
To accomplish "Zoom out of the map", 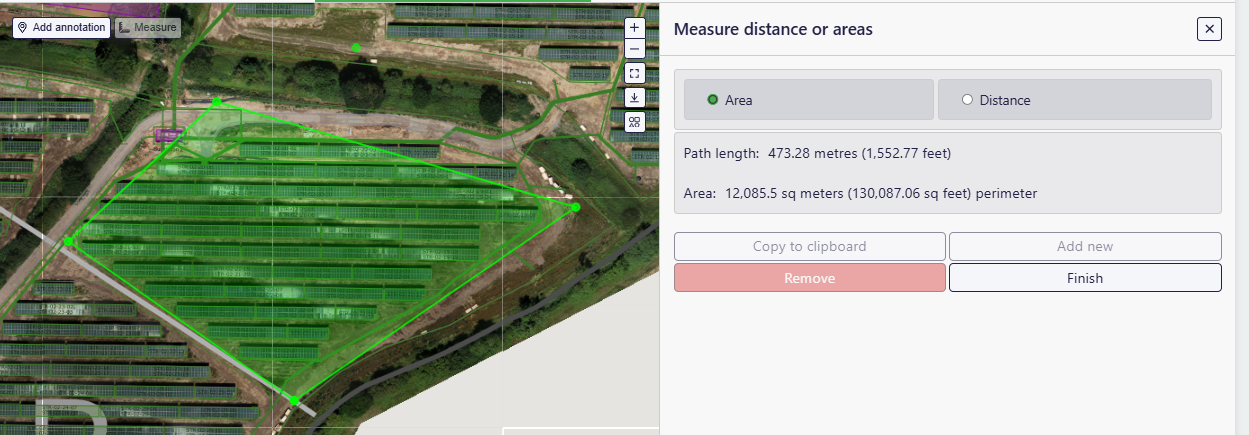I will point(634,49).
